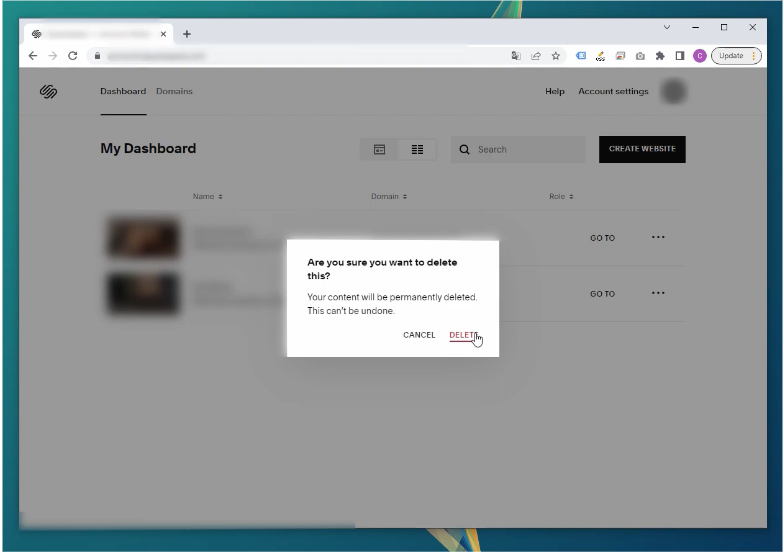The width and height of the screenshot is (784, 555).
Task: Switch to card grid view
Action: [380, 150]
